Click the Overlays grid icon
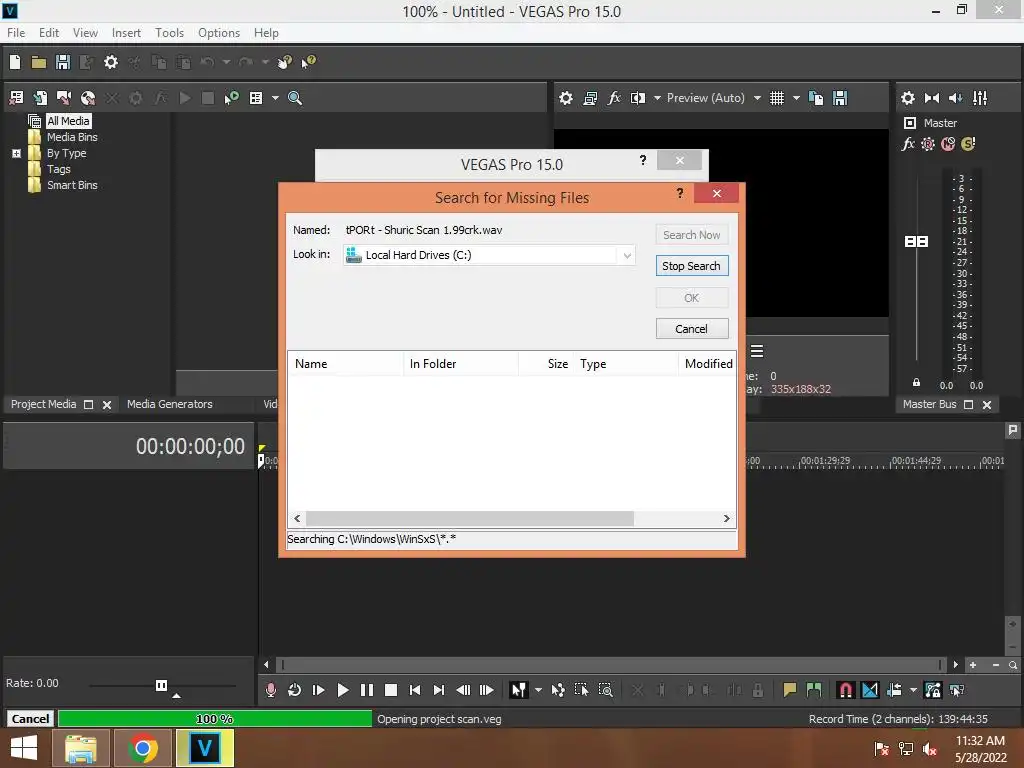The height and width of the screenshot is (768, 1024). tap(776, 98)
